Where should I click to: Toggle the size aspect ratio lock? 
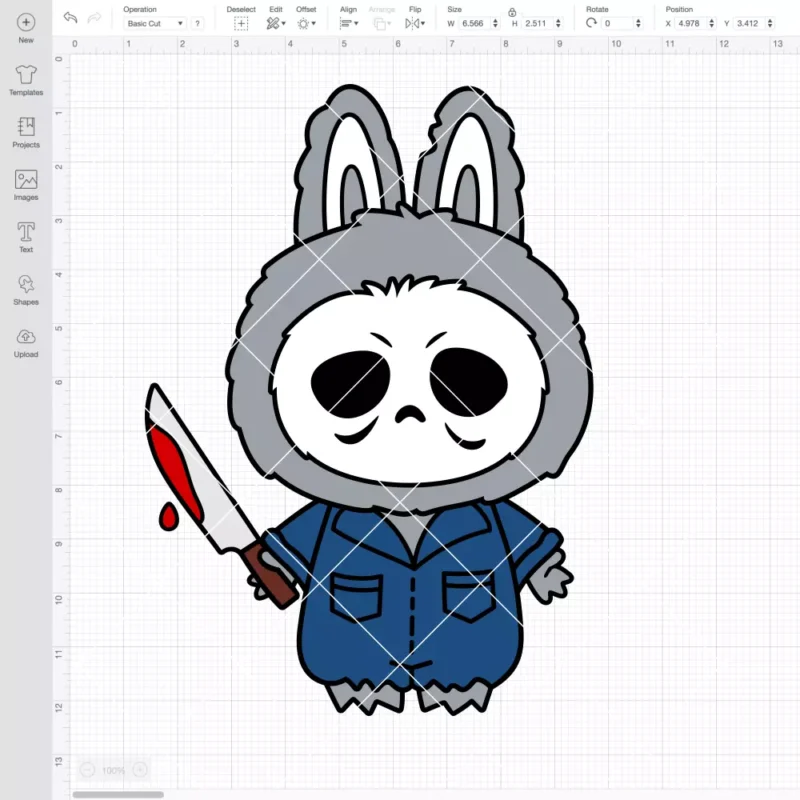coord(512,12)
